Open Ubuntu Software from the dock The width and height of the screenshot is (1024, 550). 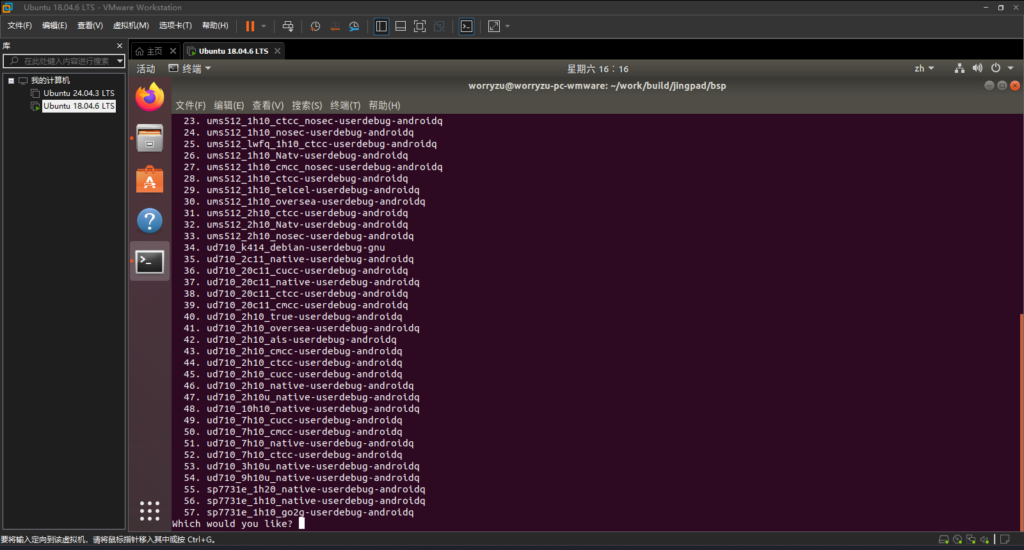click(x=150, y=179)
